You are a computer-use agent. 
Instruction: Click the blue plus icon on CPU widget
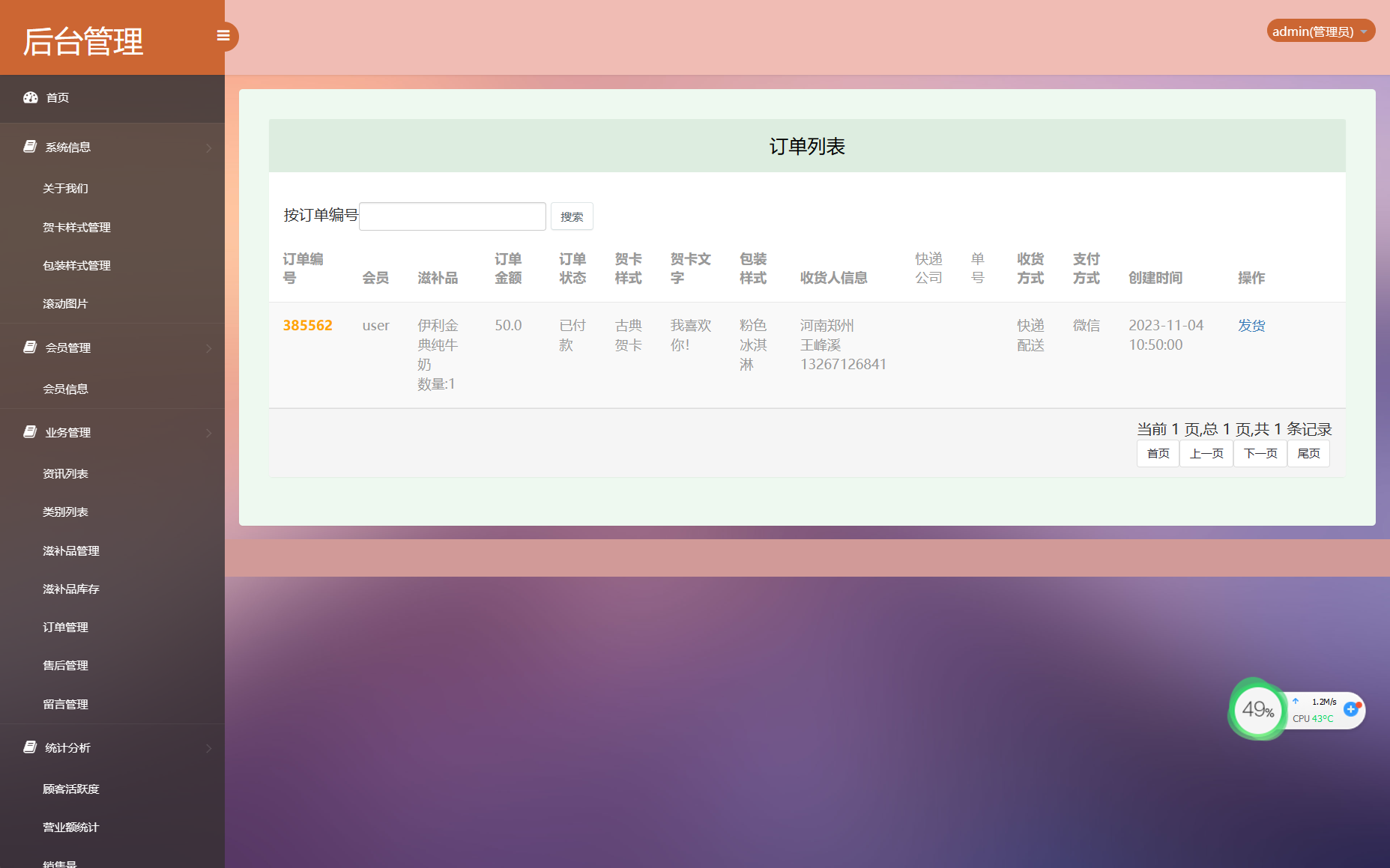1352,708
